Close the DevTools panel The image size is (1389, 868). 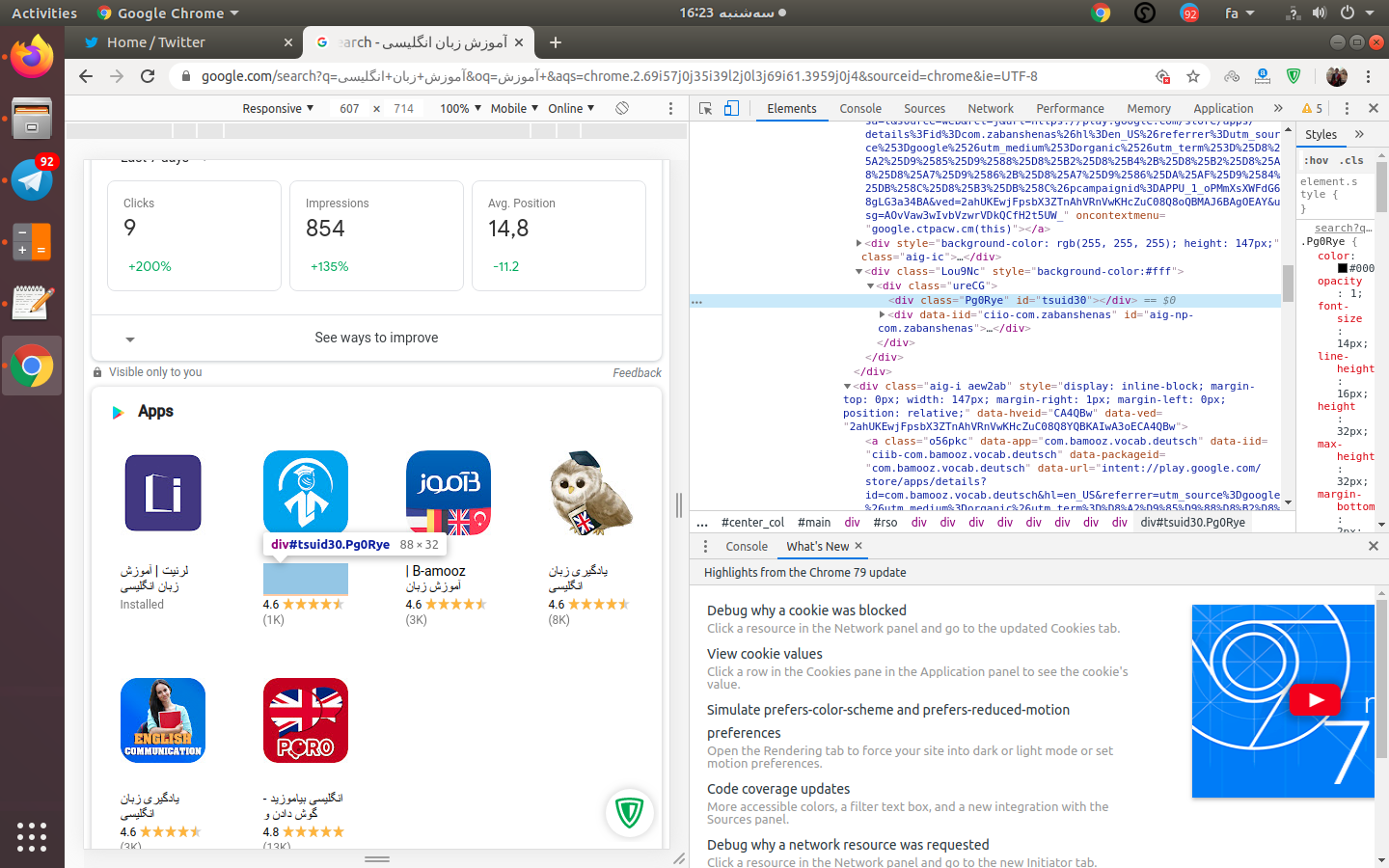tap(1373, 108)
